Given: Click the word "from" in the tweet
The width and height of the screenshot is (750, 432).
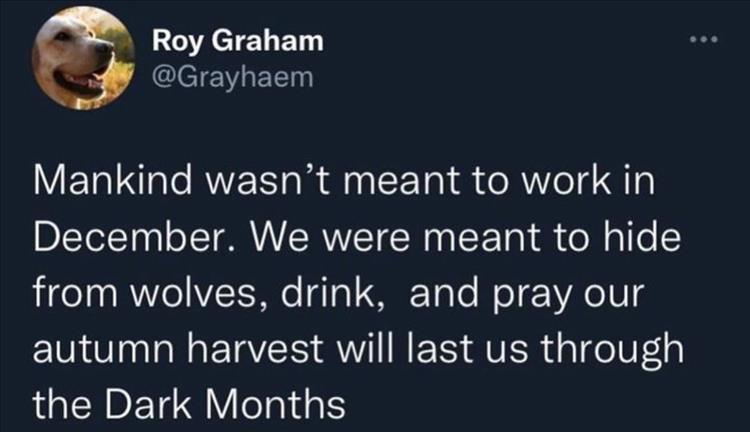Looking at the screenshot, I should 66,296.
